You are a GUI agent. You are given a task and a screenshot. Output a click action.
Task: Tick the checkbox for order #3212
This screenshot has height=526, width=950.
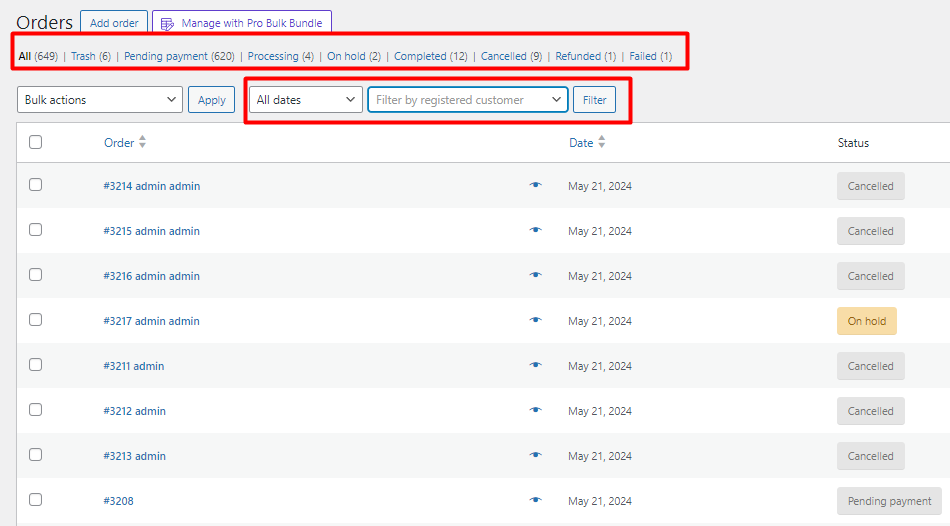pos(35,410)
